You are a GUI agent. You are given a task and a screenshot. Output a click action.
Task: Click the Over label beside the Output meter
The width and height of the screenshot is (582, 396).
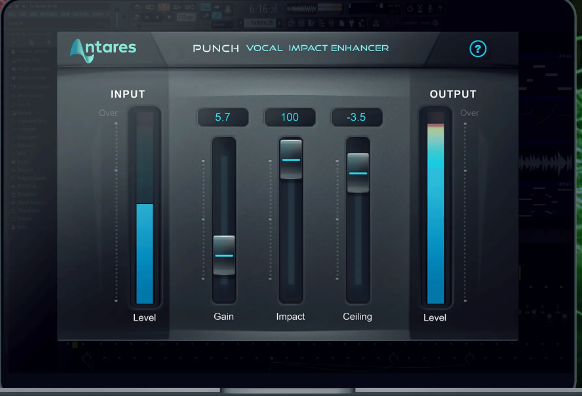point(470,113)
